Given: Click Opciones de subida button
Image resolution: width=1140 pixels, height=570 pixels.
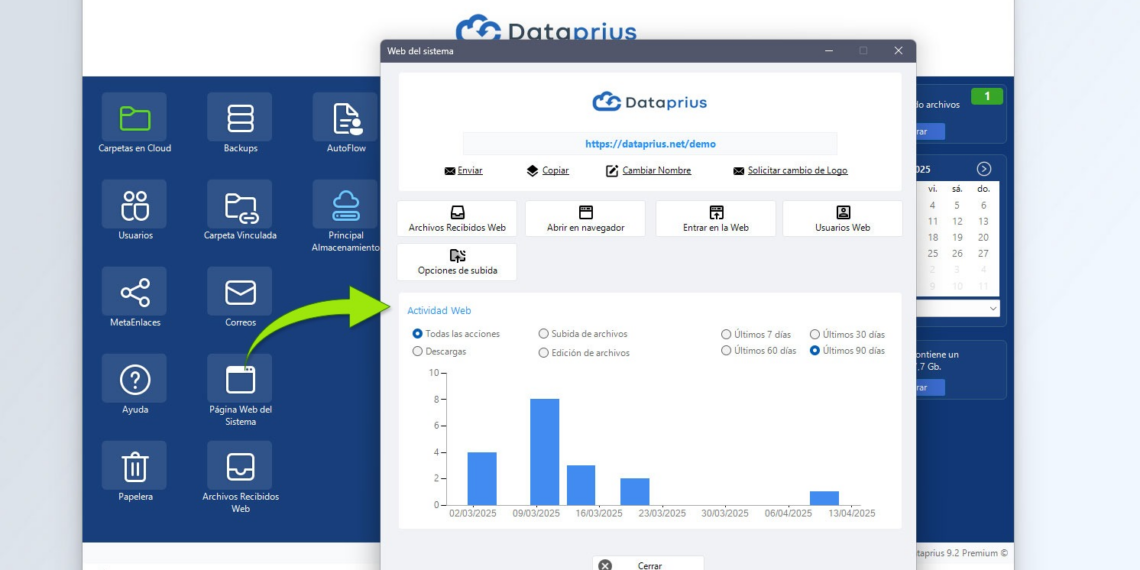Looking at the screenshot, I should point(457,262).
